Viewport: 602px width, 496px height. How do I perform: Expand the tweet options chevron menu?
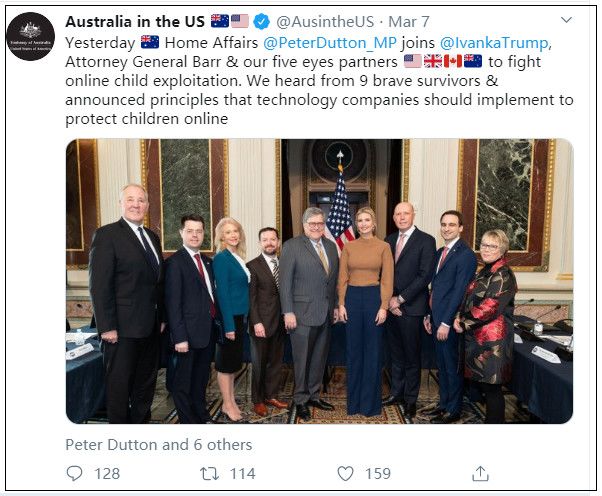pos(566,20)
